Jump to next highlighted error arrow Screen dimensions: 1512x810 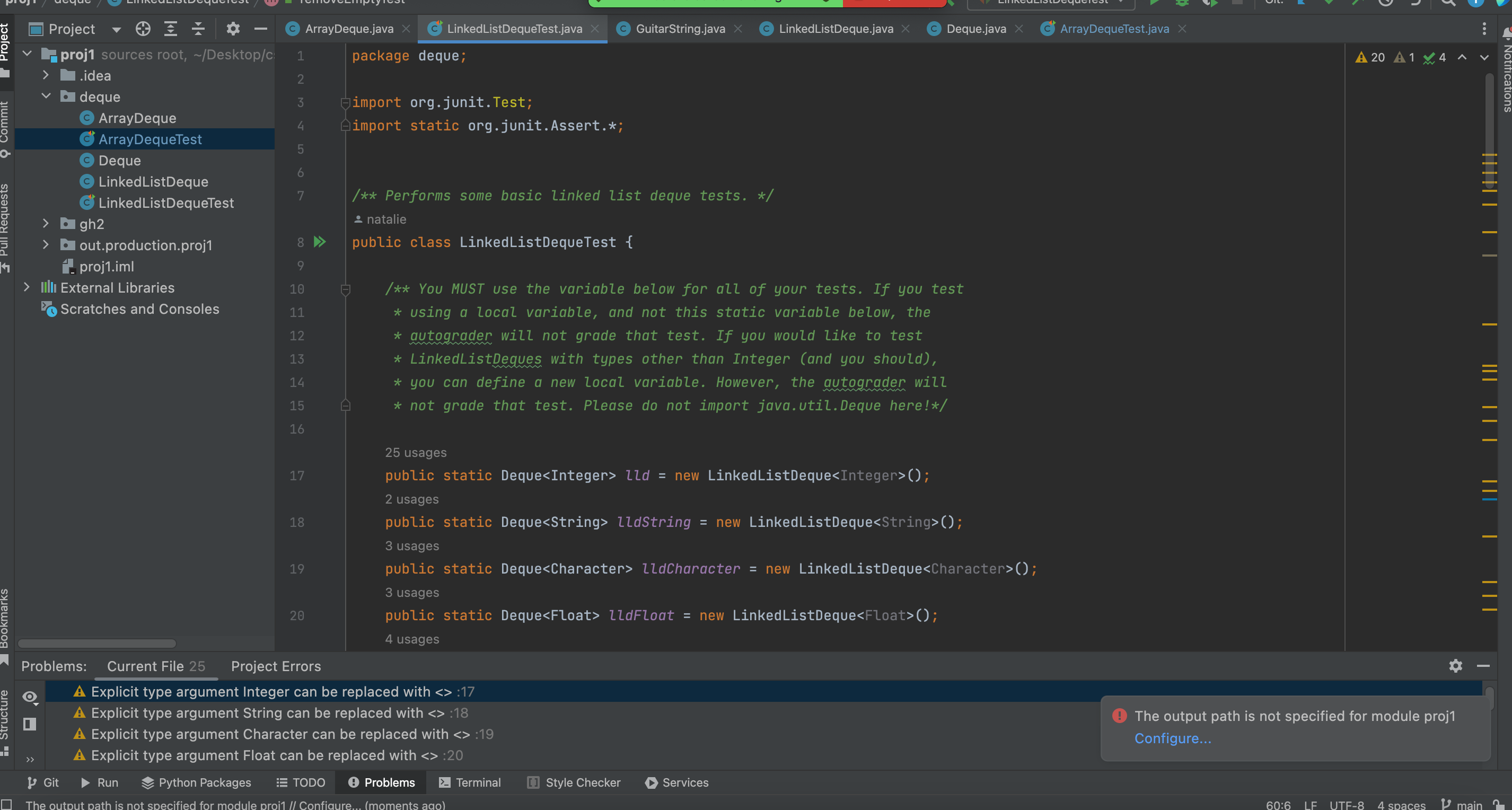(1484, 58)
